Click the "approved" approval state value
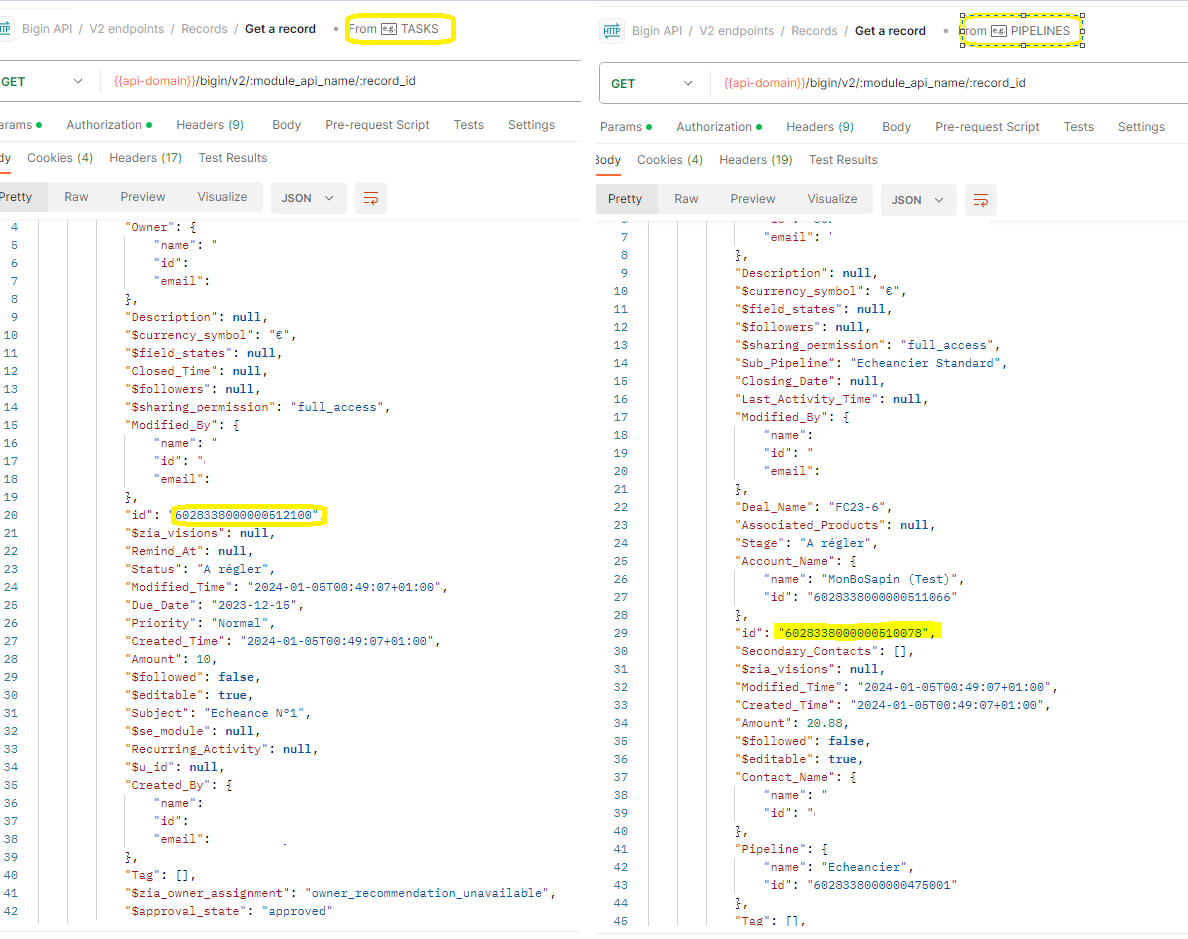 [297, 912]
